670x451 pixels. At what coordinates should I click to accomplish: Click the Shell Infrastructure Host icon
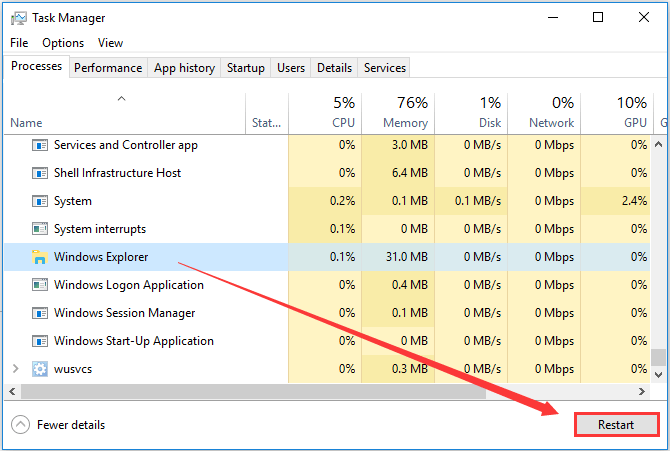tap(40, 173)
